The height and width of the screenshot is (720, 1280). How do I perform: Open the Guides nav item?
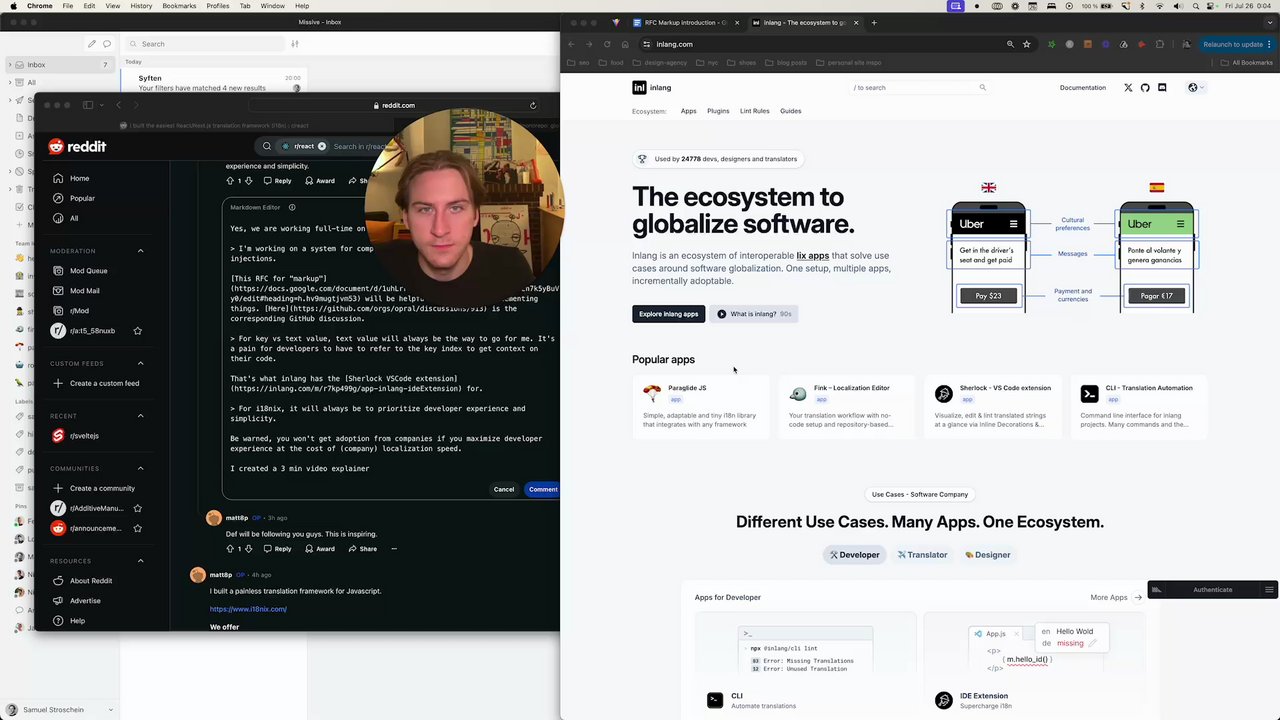tap(790, 111)
